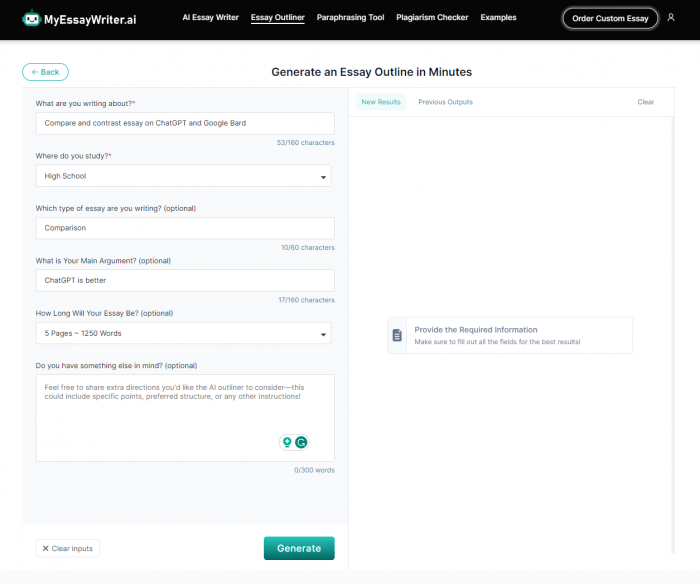The image size is (700, 584).
Task: Go to the Paraphrasing Tool page
Action: (350, 17)
